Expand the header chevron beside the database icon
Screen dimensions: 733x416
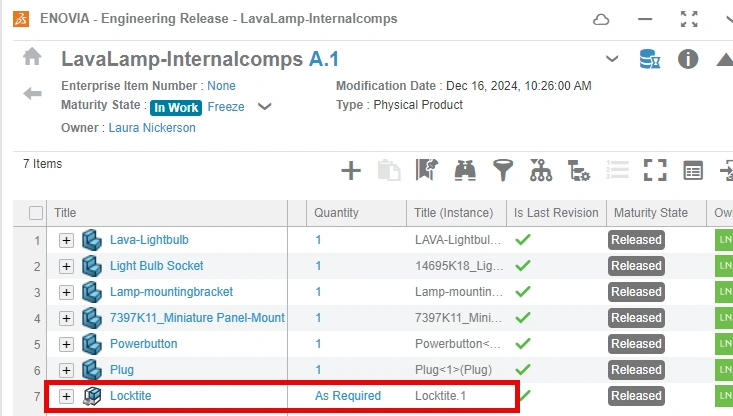coord(612,59)
